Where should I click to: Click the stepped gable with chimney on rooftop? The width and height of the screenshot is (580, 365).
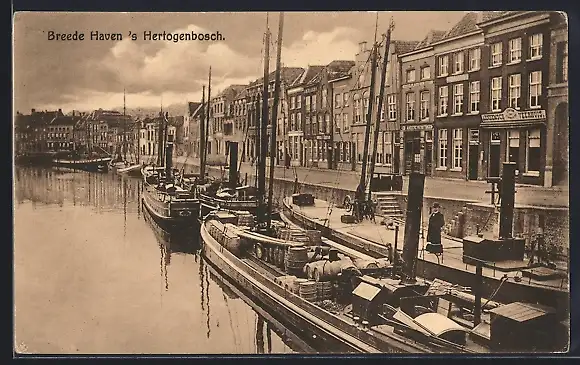(362, 55)
